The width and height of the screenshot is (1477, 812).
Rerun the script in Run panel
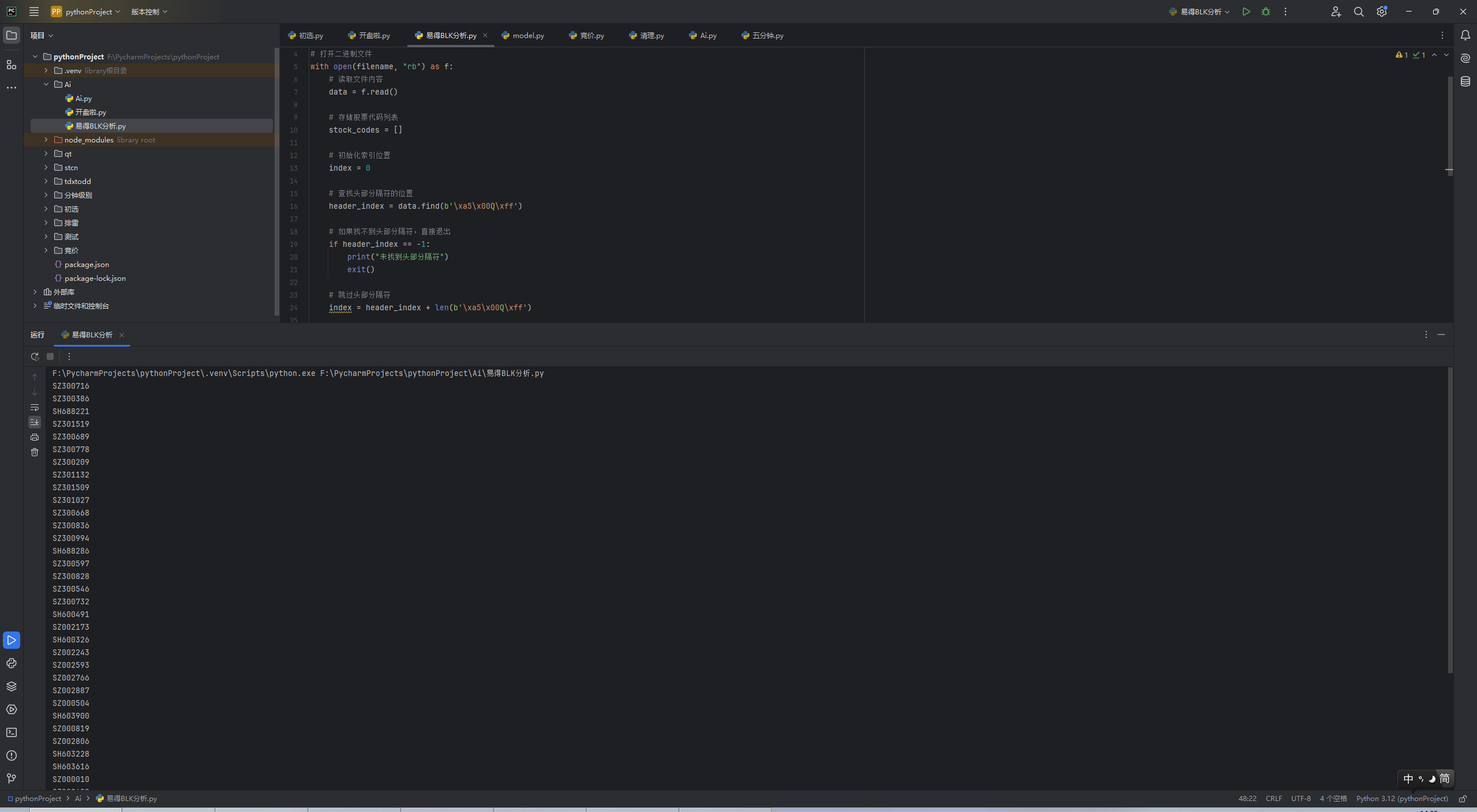[35, 356]
